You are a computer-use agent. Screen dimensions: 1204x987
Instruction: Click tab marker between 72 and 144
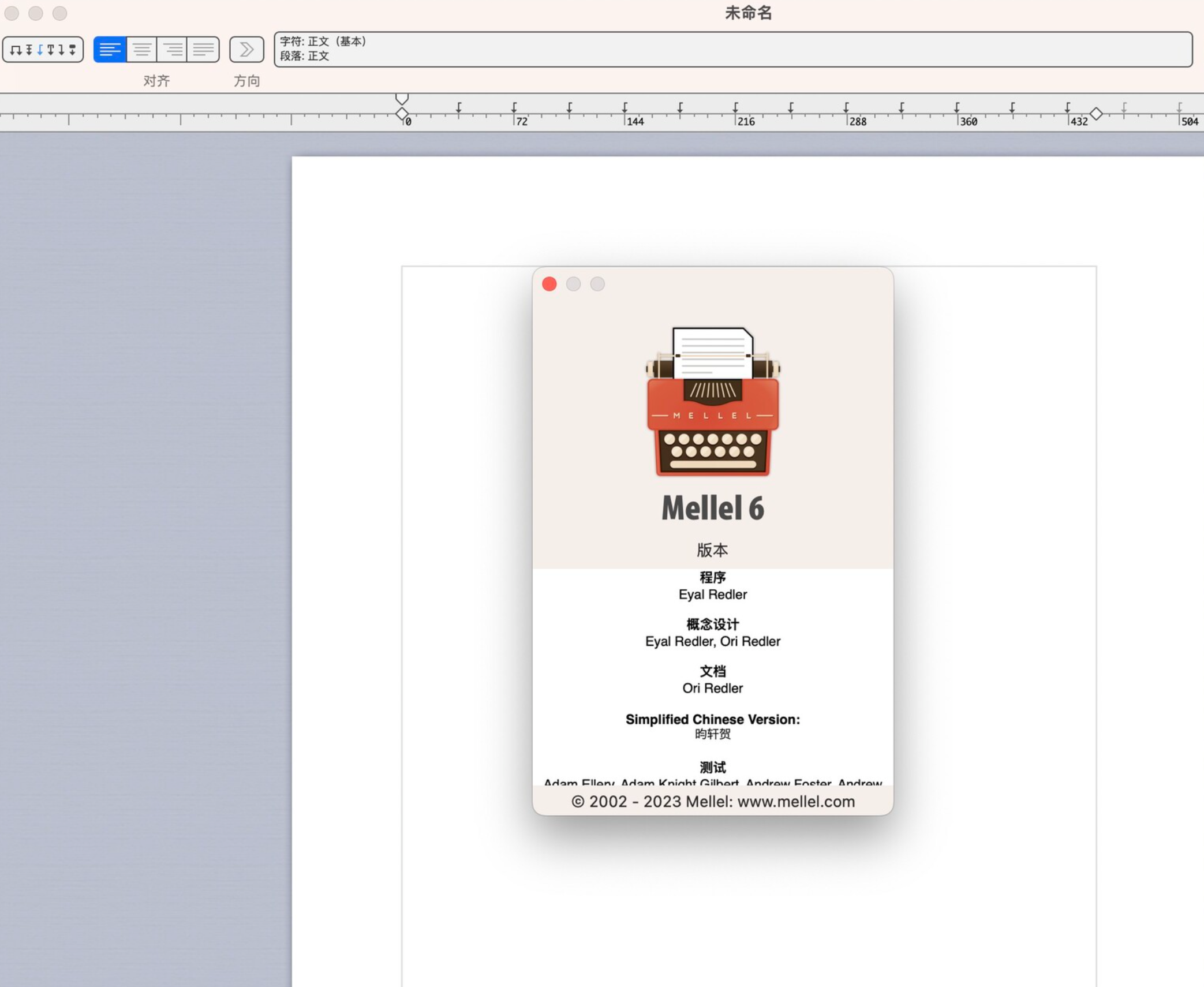coord(569,107)
